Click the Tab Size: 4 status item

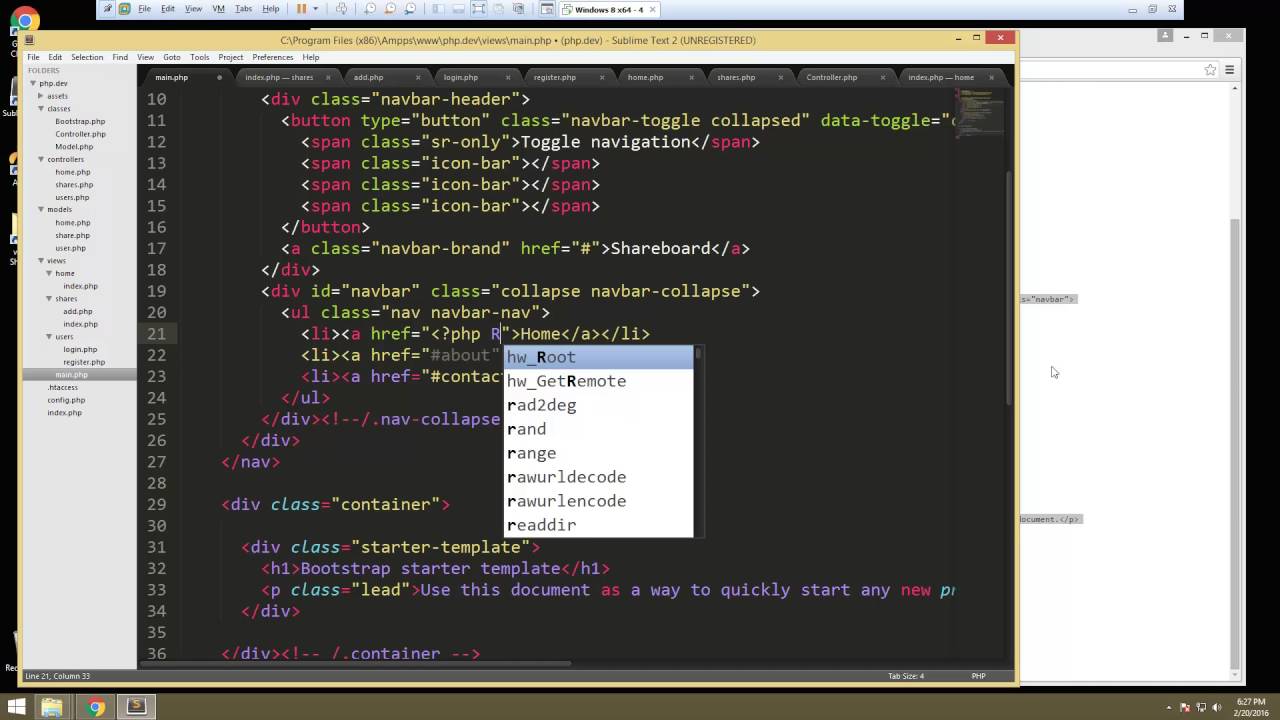(x=907, y=676)
